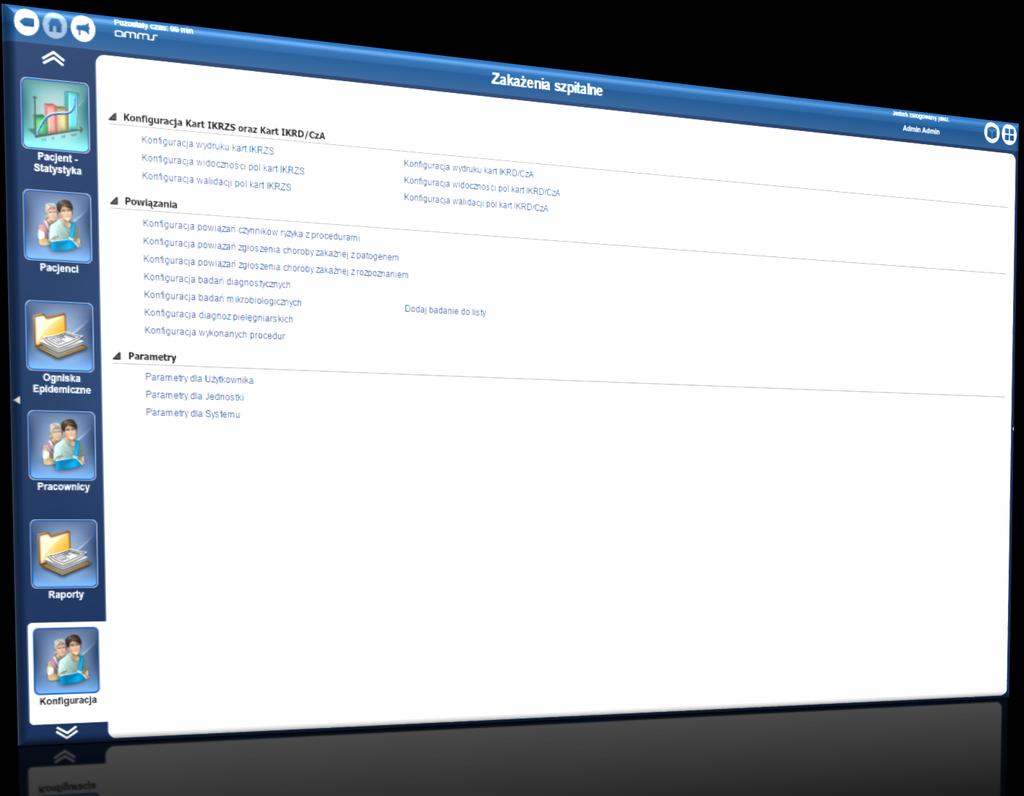This screenshot has height=796, width=1024.
Task: Click the Pozostały czas session timer text
Action: (153, 26)
